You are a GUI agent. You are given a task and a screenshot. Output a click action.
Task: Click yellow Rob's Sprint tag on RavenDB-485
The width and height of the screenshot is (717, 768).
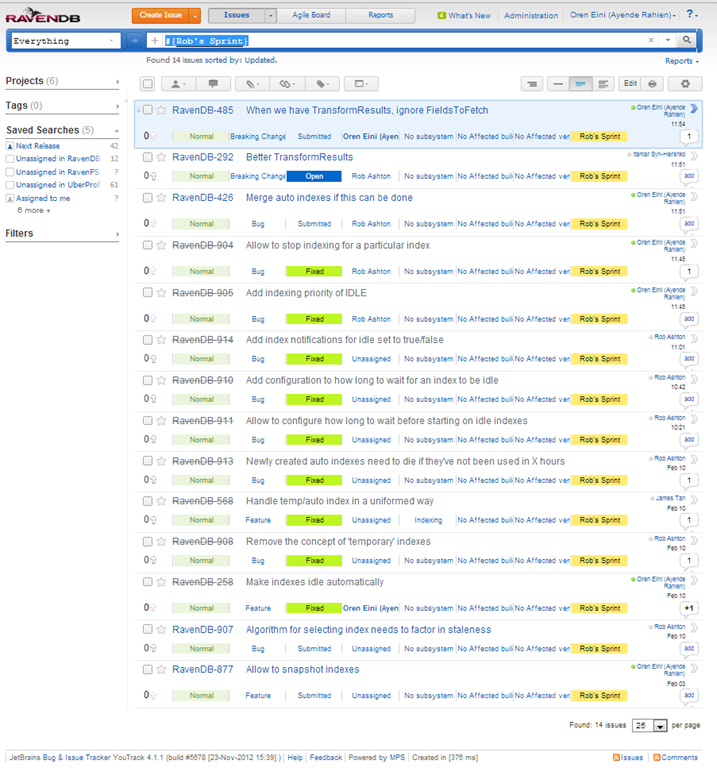point(599,137)
